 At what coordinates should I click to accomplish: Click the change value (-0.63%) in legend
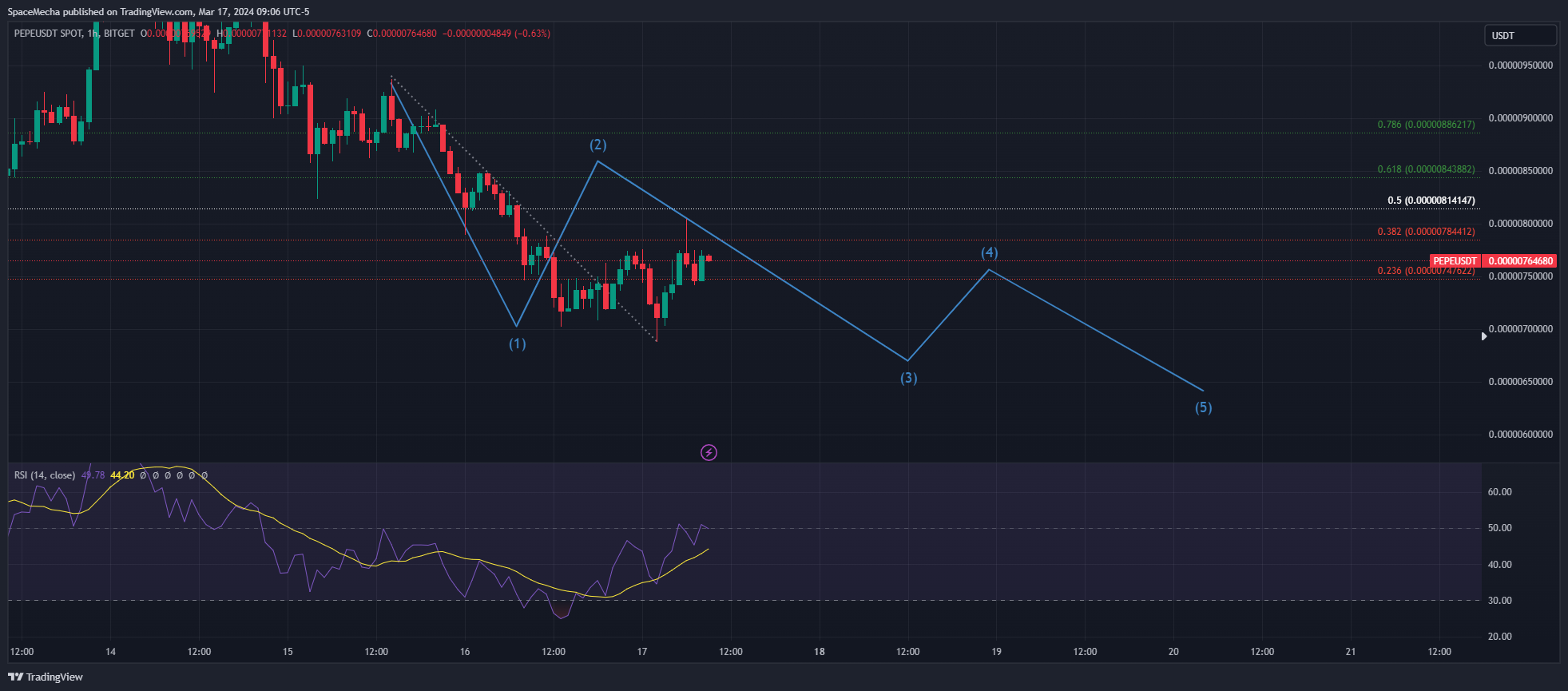[x=532, y=34]
